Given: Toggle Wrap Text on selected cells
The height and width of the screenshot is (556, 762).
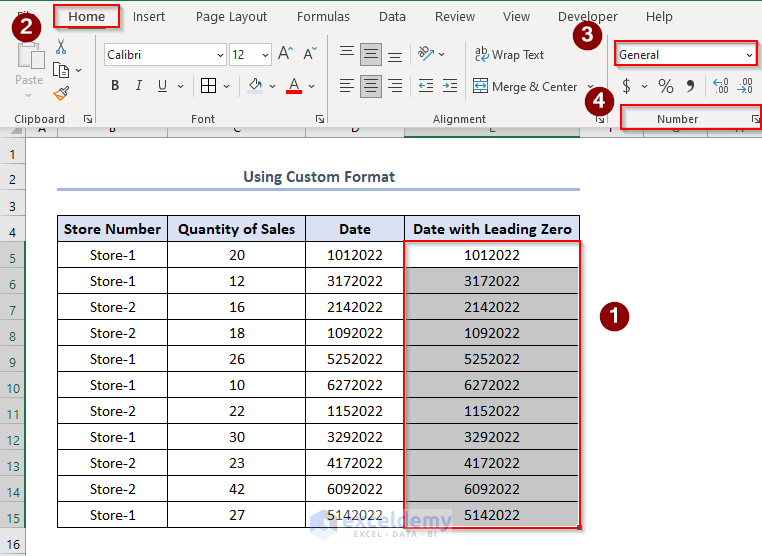Looking at the screenshot, I should [x=509, y=55].
